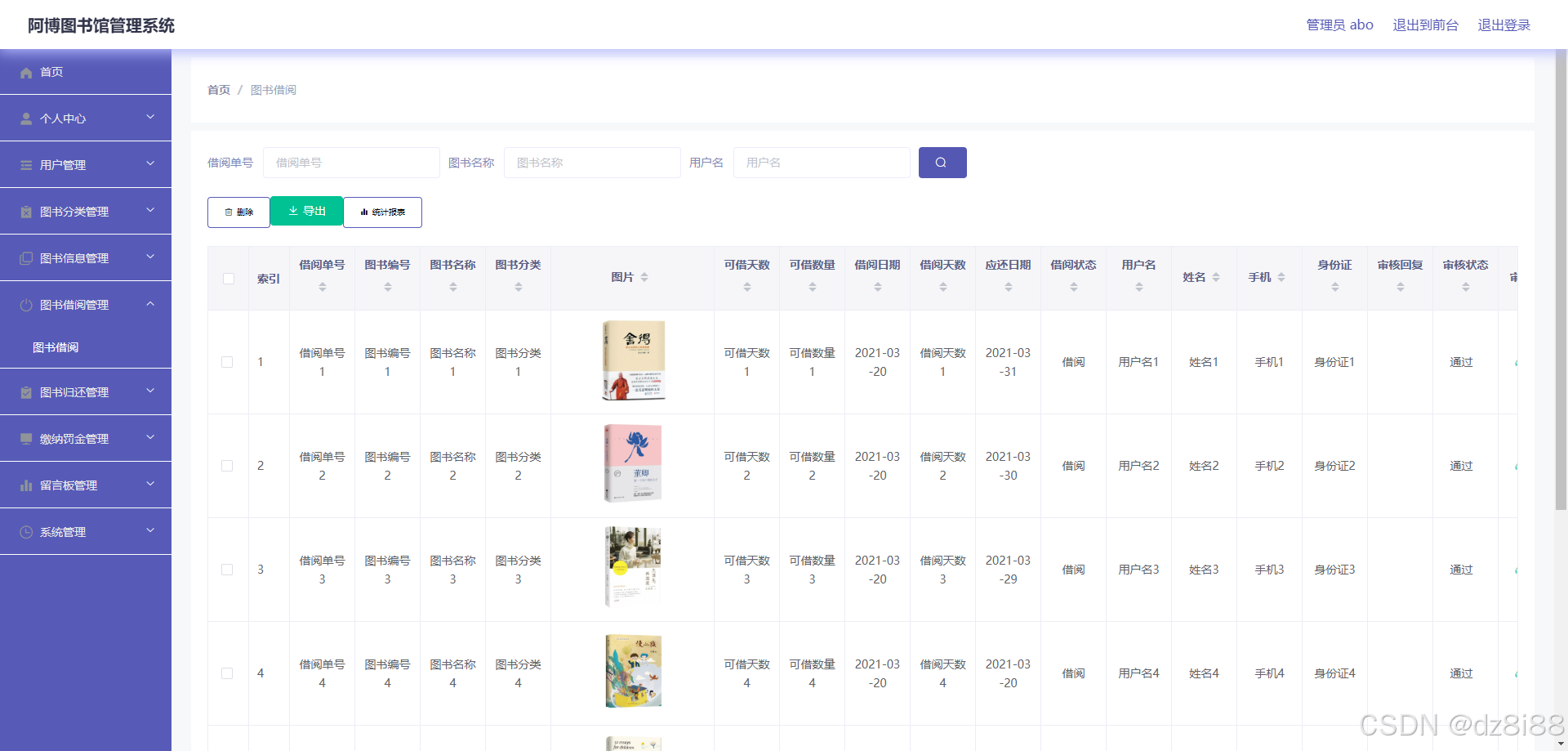Open the 图书借阅 submenu item
This screenshot has width=1568, height=751.
click(56, 346)
